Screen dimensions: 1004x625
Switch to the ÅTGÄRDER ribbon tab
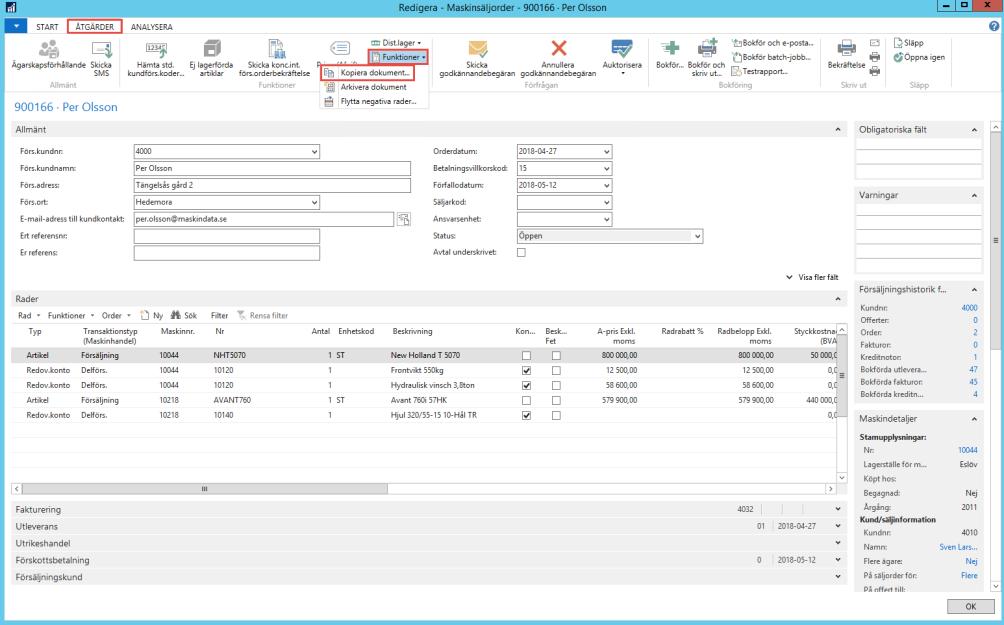95,27
